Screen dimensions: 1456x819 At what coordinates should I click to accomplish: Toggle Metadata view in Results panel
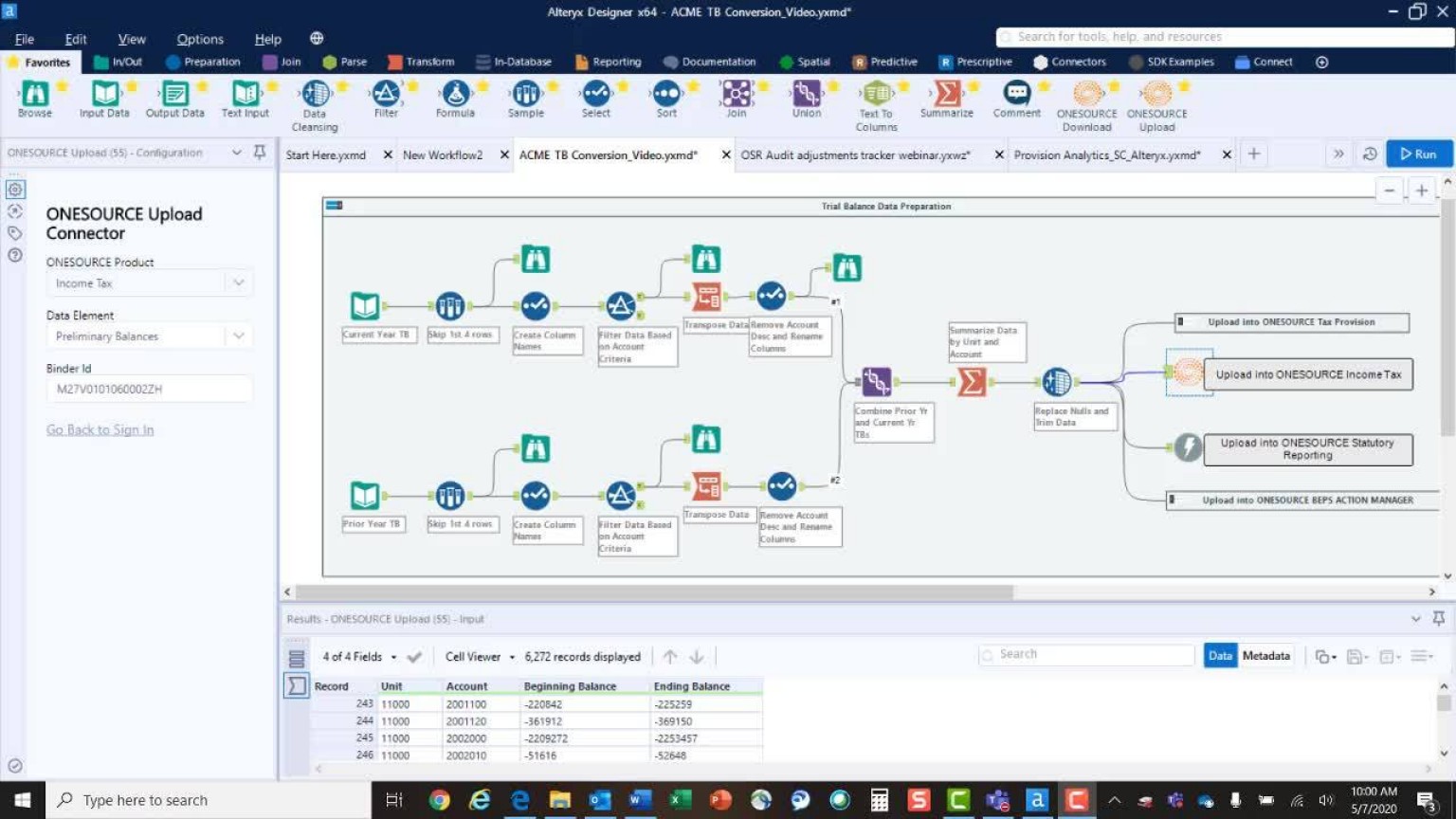[x=1265, y=656]
